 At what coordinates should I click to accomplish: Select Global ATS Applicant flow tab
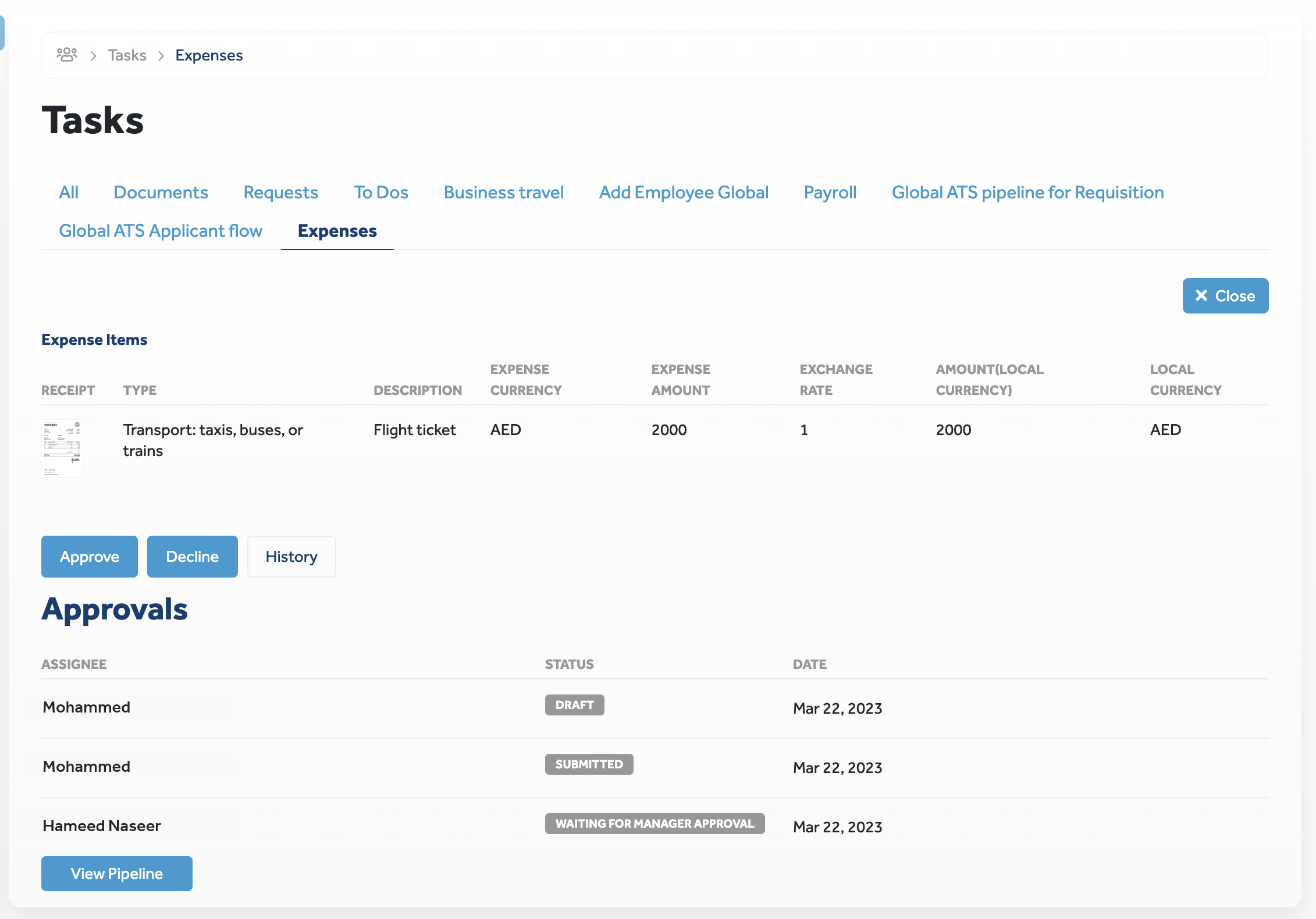161,231
